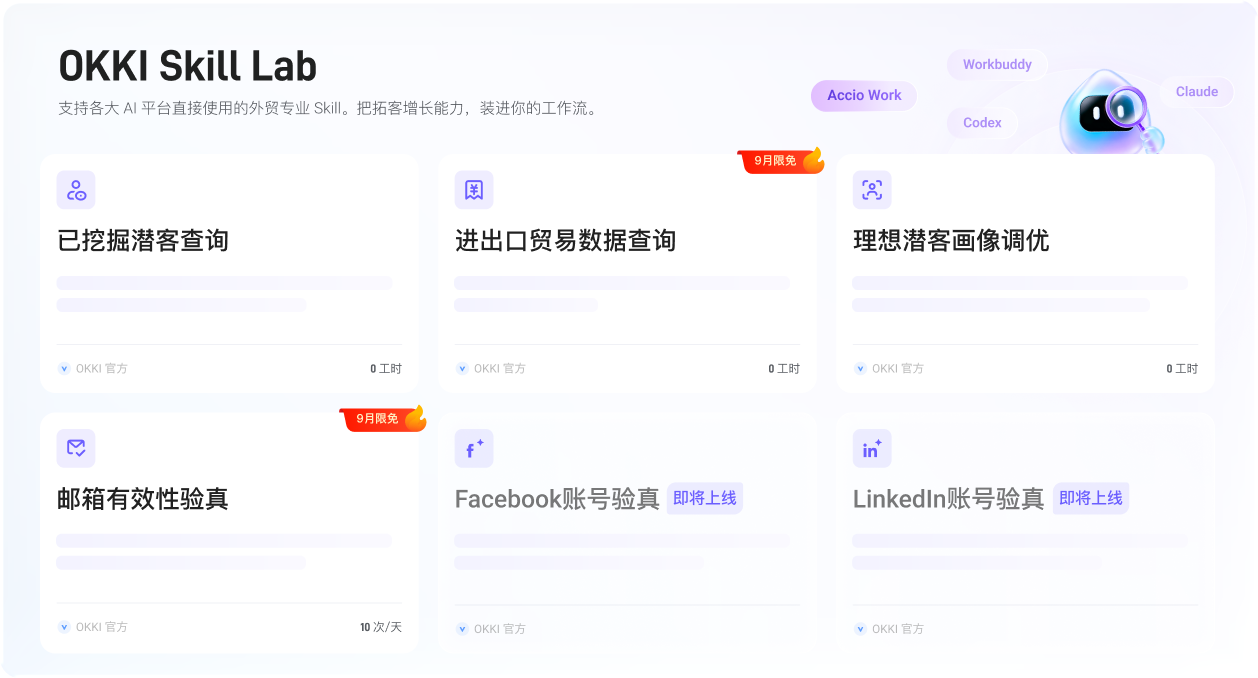Click 0 工时 in 已挖掘潜客查询 card
The width and height of the screenshot is (1258, 678).
point(386,369)
